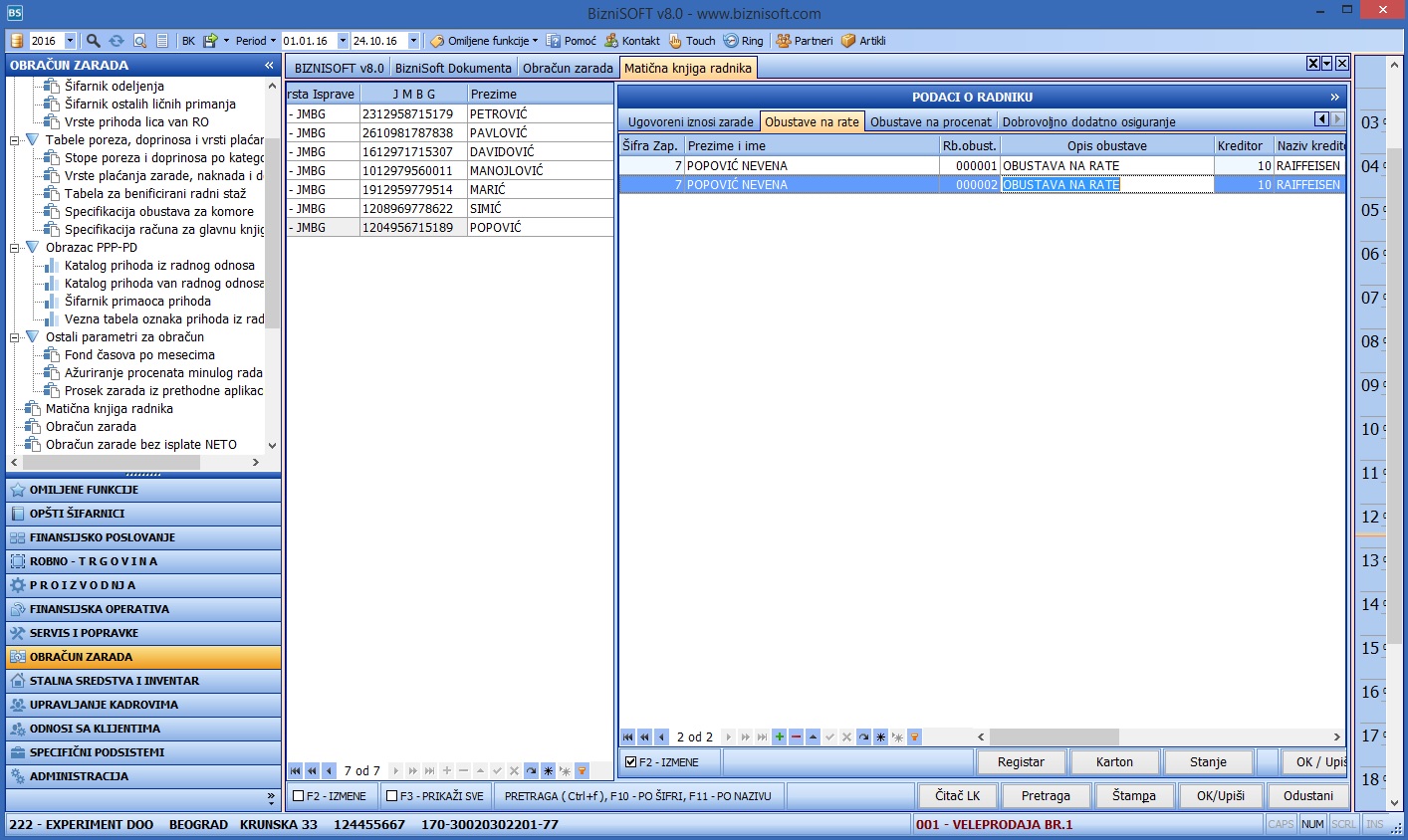The width and height of the screenshot is (1408, 840).
Task: Open Artikli from the toolbar
Action: (x=862, y=41)
